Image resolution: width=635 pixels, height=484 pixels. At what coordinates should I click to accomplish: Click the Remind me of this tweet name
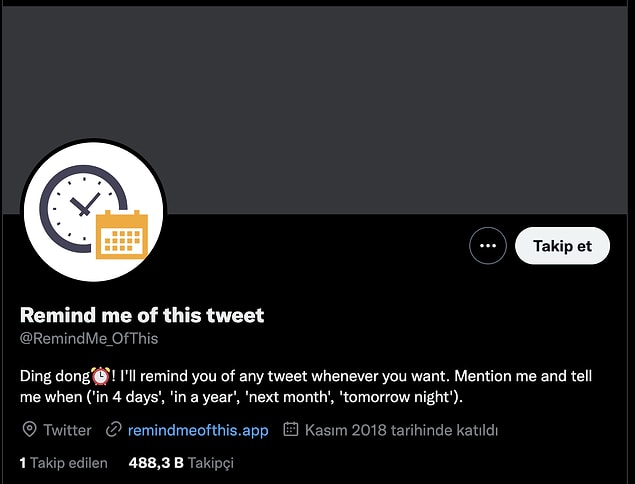tap(142, 315)
